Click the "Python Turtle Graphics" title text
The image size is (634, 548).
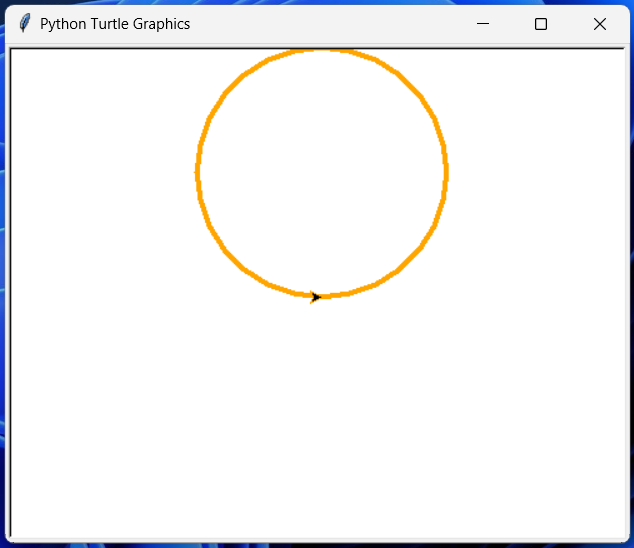[115, 24]
